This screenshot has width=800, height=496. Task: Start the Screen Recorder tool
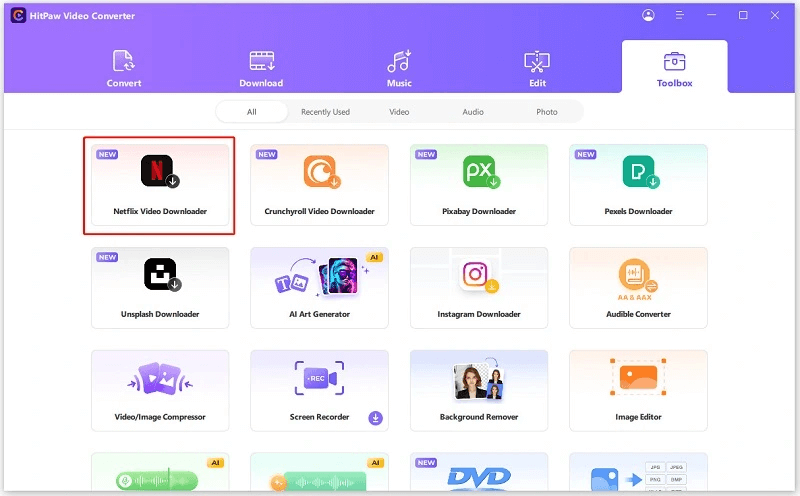pos(319,392)
